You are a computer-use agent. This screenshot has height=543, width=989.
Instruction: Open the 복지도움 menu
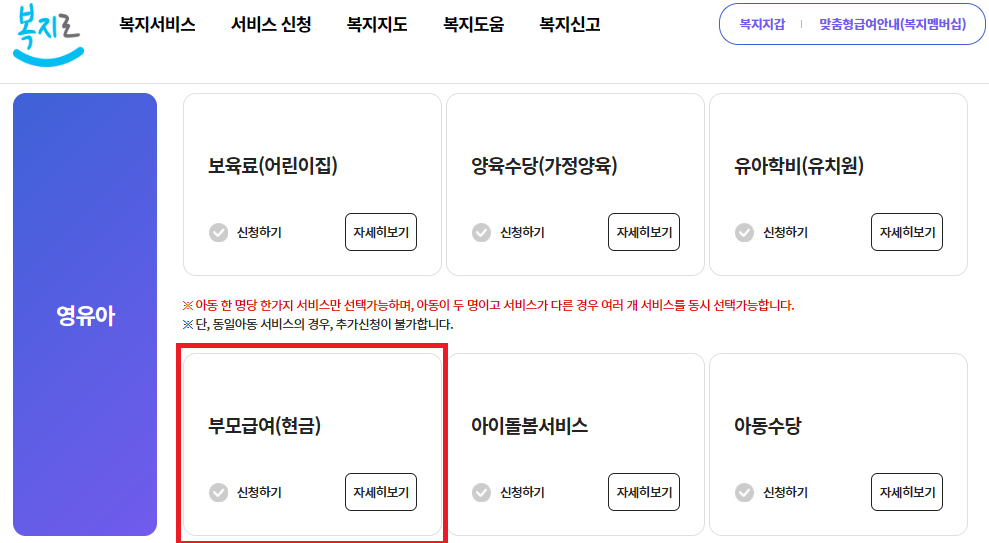click(x=473, y=25)
